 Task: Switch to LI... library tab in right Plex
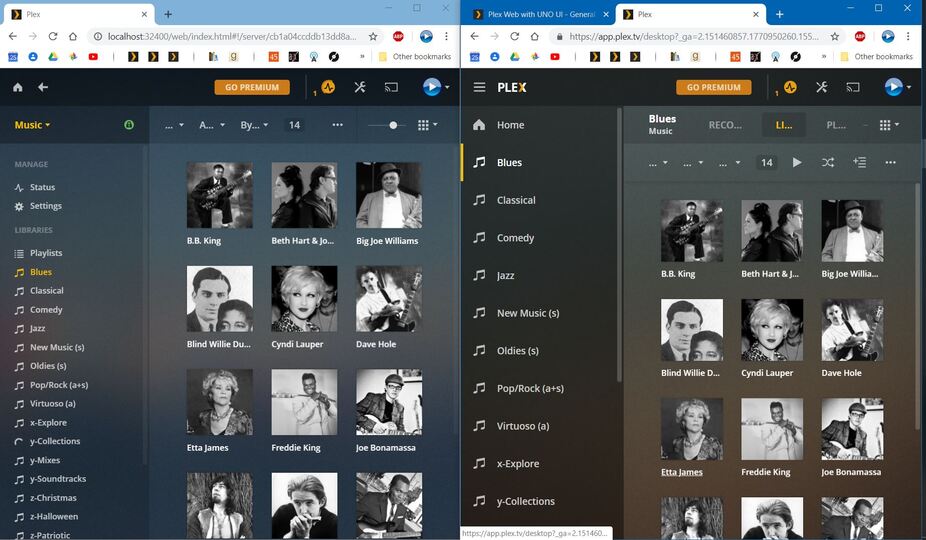click(x=784, y=125)
